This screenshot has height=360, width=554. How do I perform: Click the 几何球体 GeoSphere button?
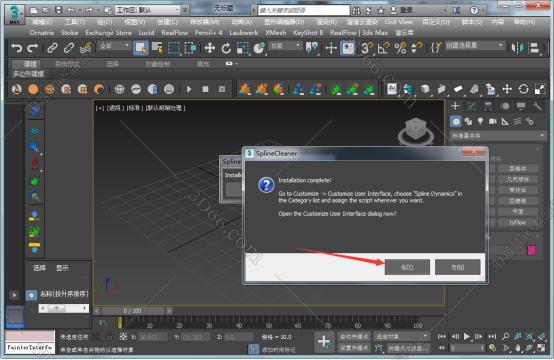pyautogui.click(x=518, y=179)
